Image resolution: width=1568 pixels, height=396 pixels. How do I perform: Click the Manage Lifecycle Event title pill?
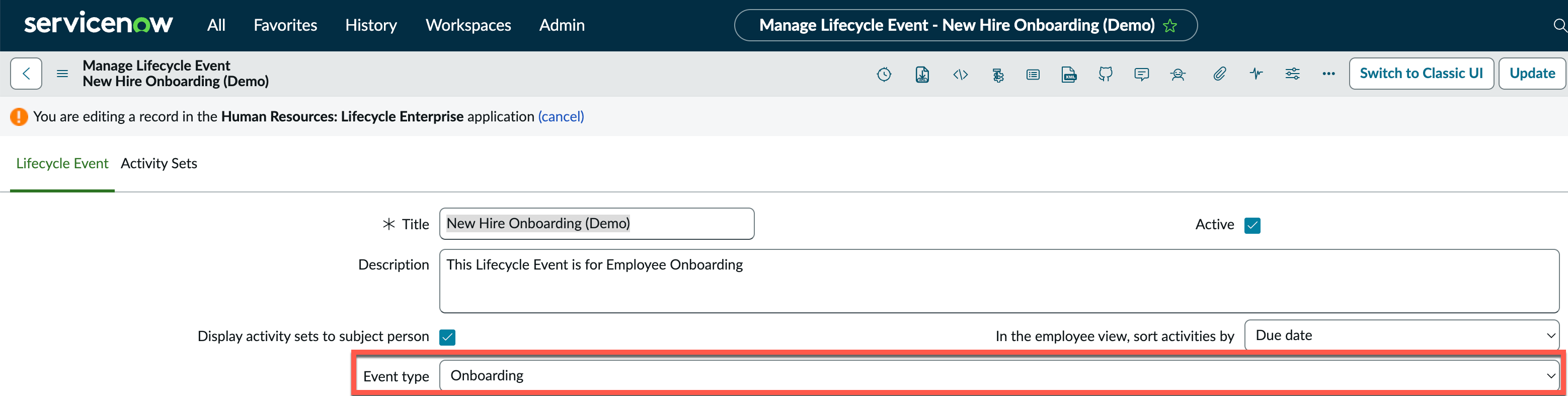965,25
